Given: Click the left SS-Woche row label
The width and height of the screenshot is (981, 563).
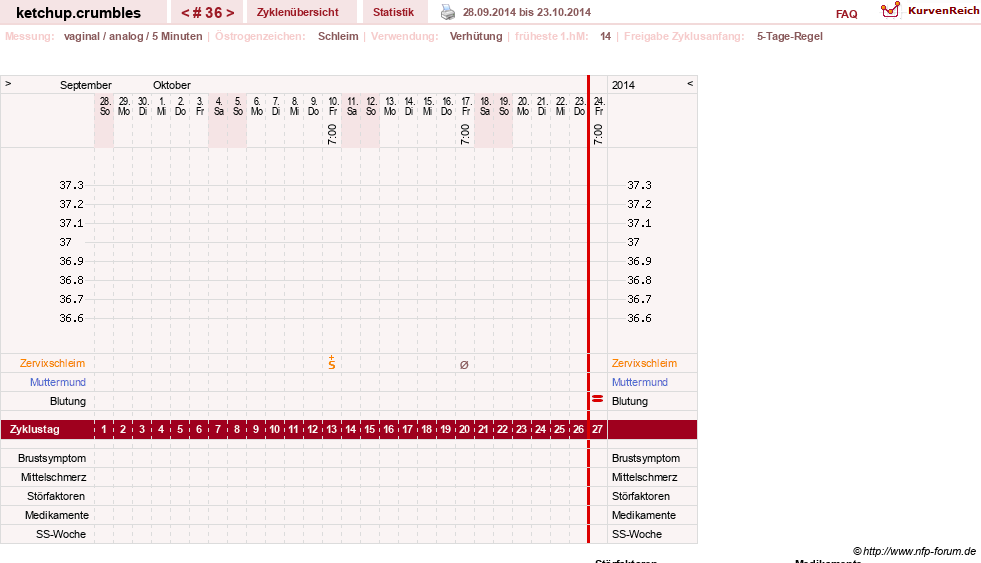Looking at the screenshot, I should point(61,534).
